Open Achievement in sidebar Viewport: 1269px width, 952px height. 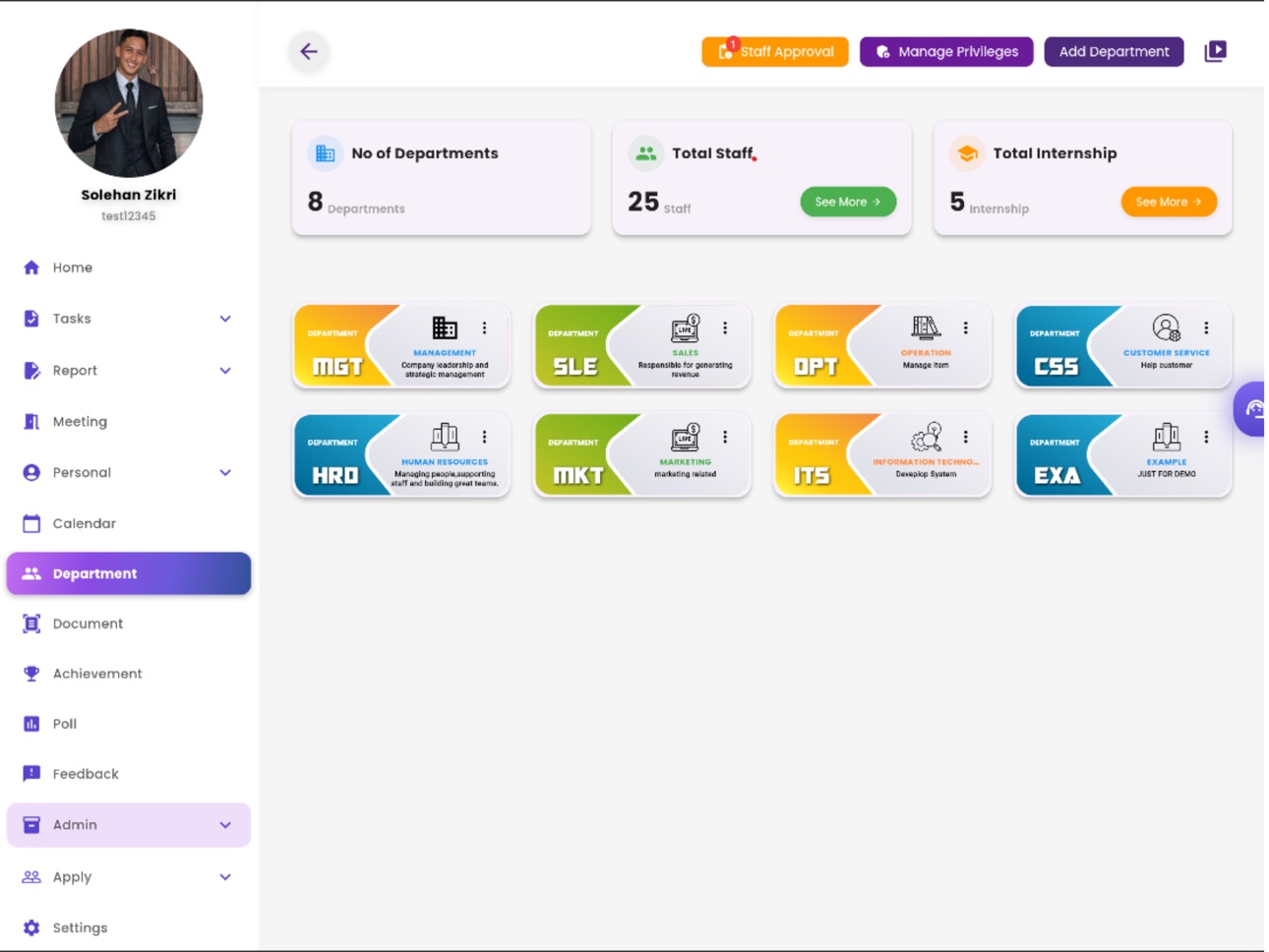[x=129, y=674]
